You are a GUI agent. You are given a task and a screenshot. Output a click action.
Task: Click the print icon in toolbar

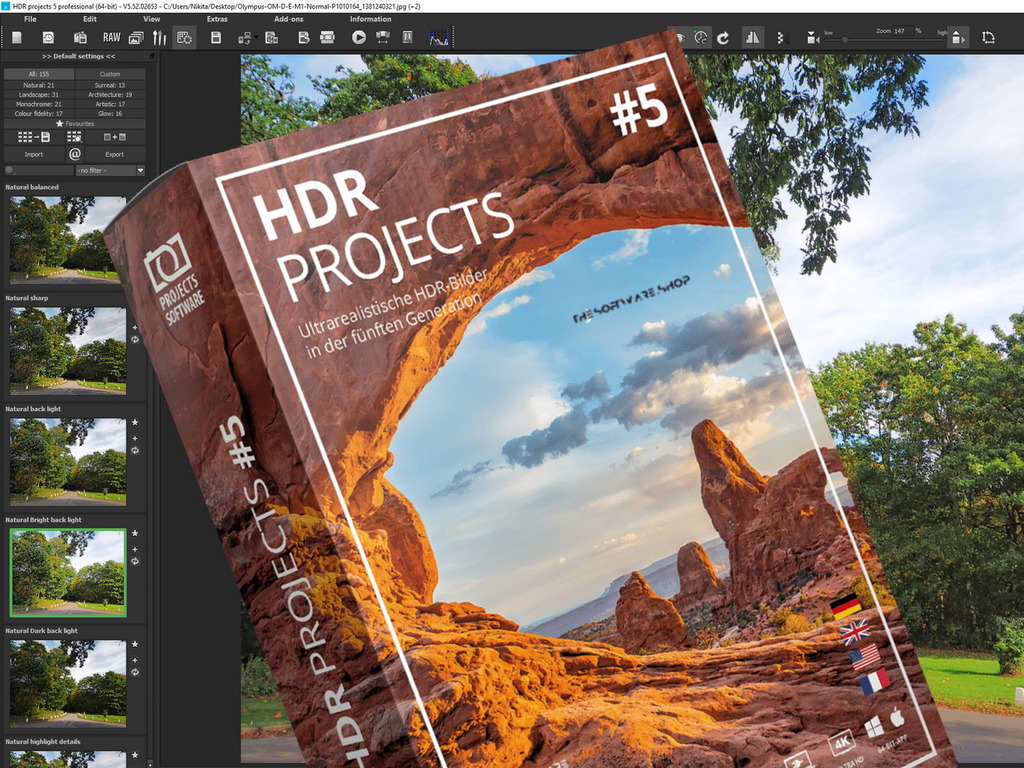tap(327, 38)
